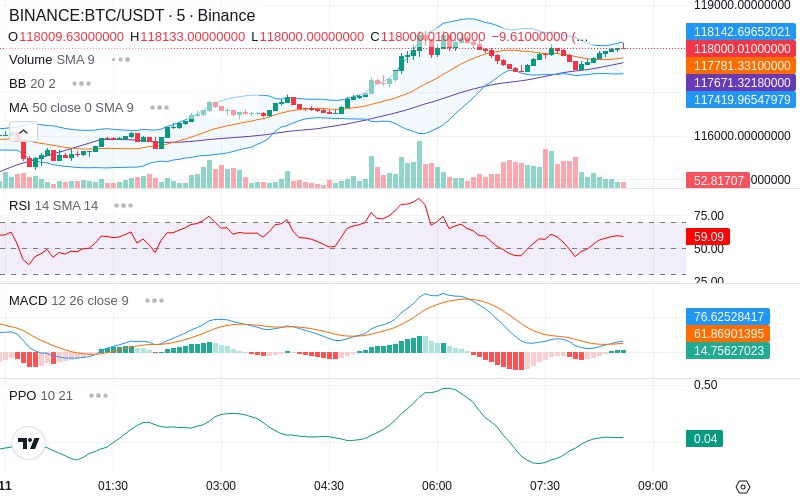The height and width of the screenshot is (500, 800).
Task: Click the high price value H118133.00000000
Action: 188,37
